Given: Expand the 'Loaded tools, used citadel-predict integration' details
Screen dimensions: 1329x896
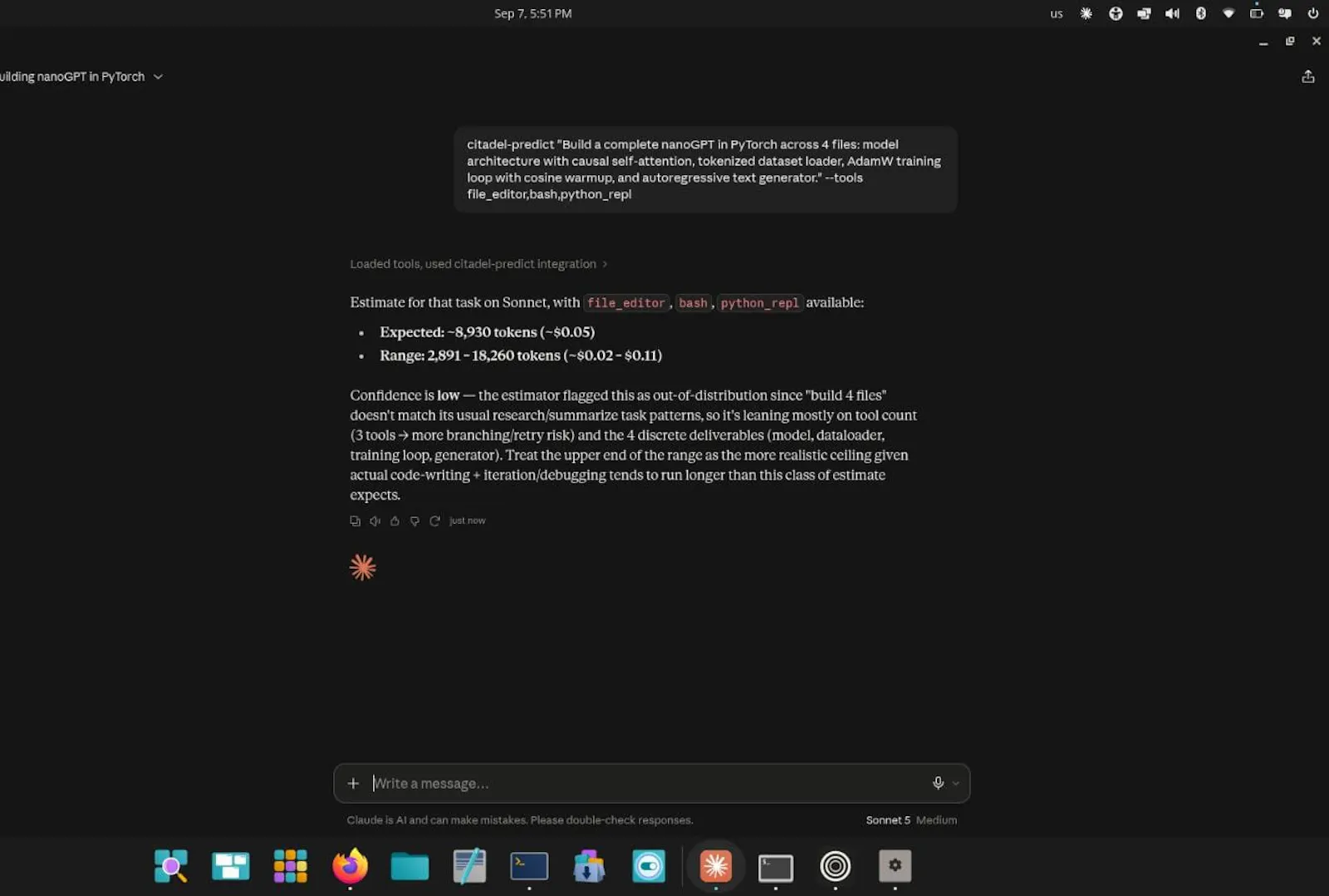Looking at the screenshot, I should (x=478, y=264).
